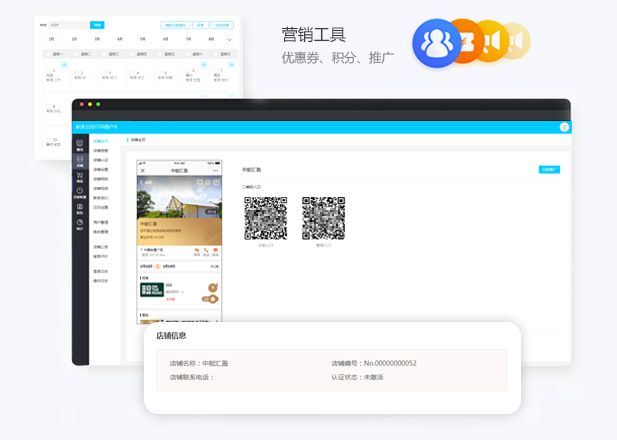Click the orange coupon marketing icon
617x440 pixels.
point(465,42)
